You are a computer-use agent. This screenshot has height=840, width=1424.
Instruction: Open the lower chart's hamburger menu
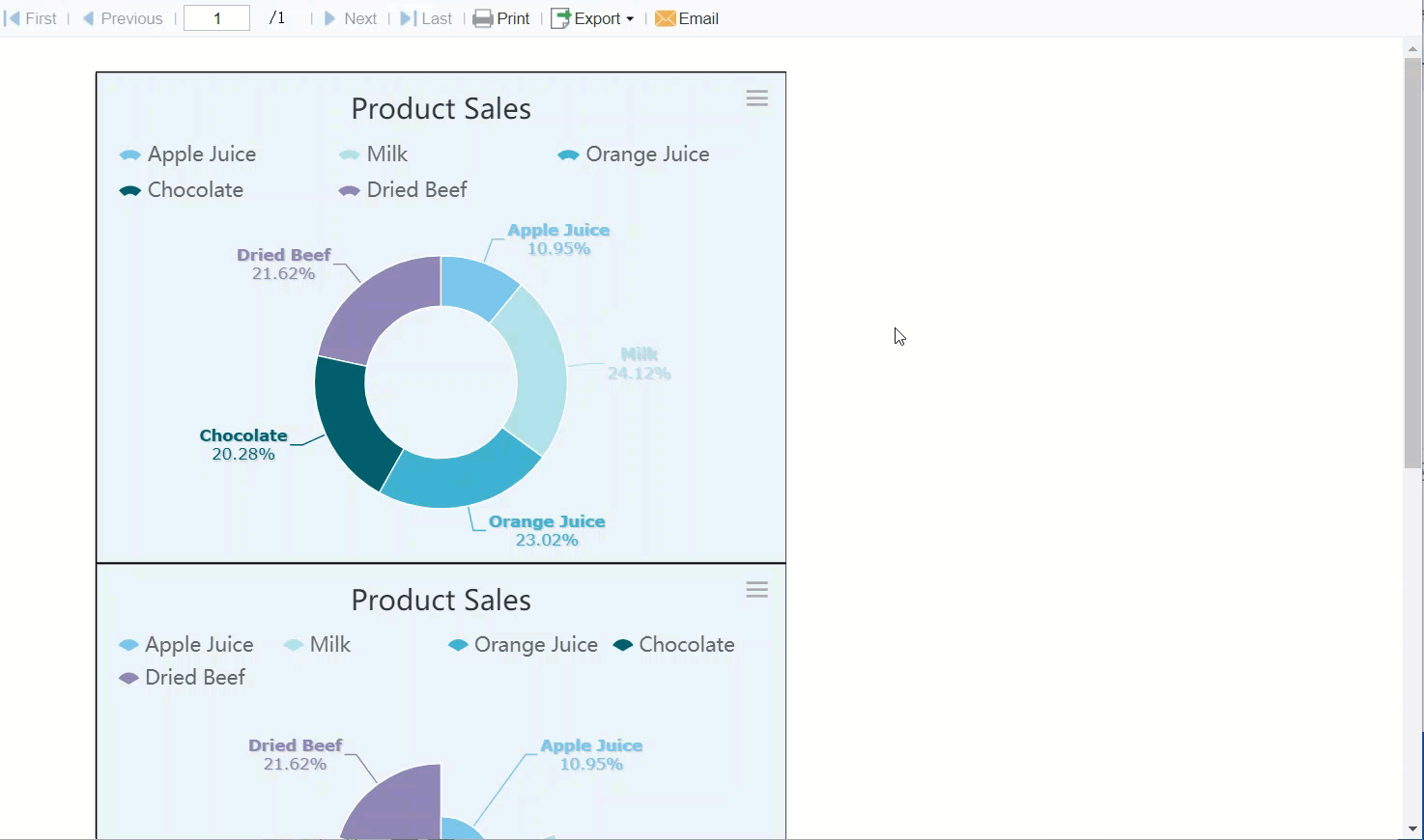[757, 590]
